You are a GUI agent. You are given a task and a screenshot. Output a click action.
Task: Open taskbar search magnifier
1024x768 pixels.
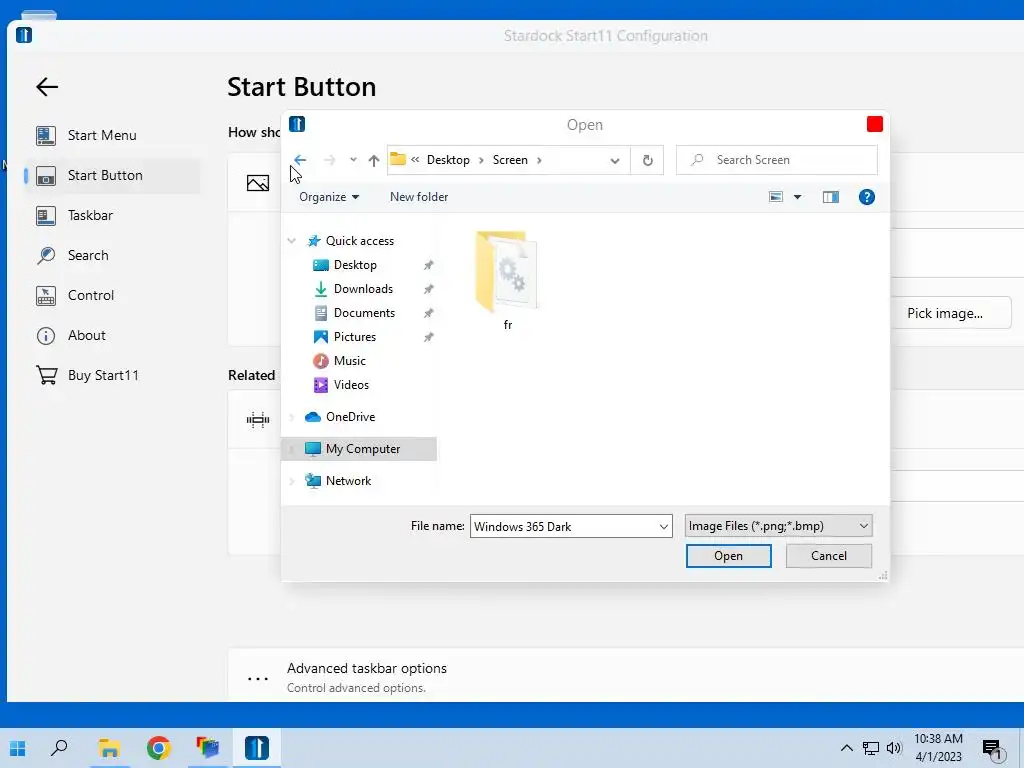coord(59,748)
